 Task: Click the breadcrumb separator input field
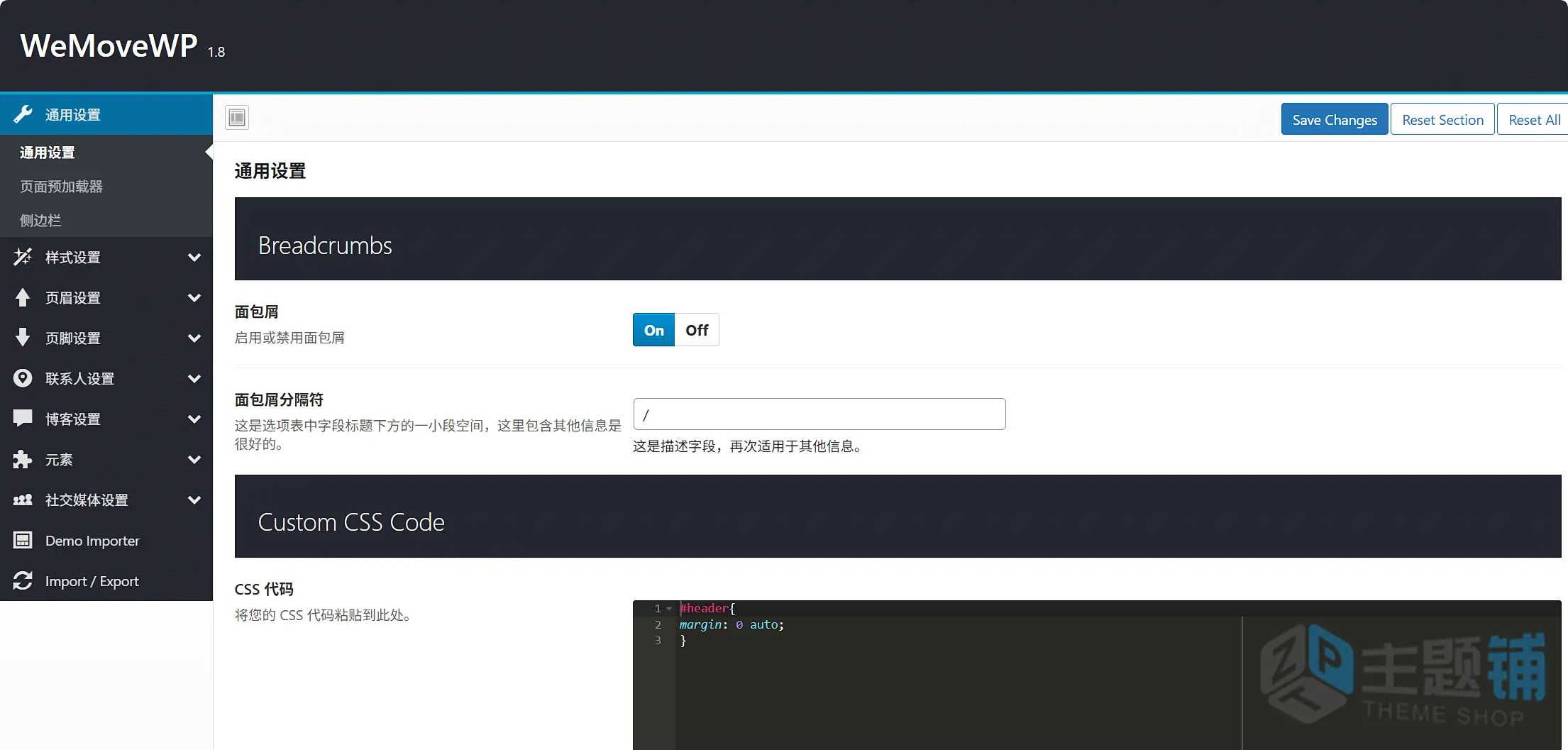coord(819,414)
